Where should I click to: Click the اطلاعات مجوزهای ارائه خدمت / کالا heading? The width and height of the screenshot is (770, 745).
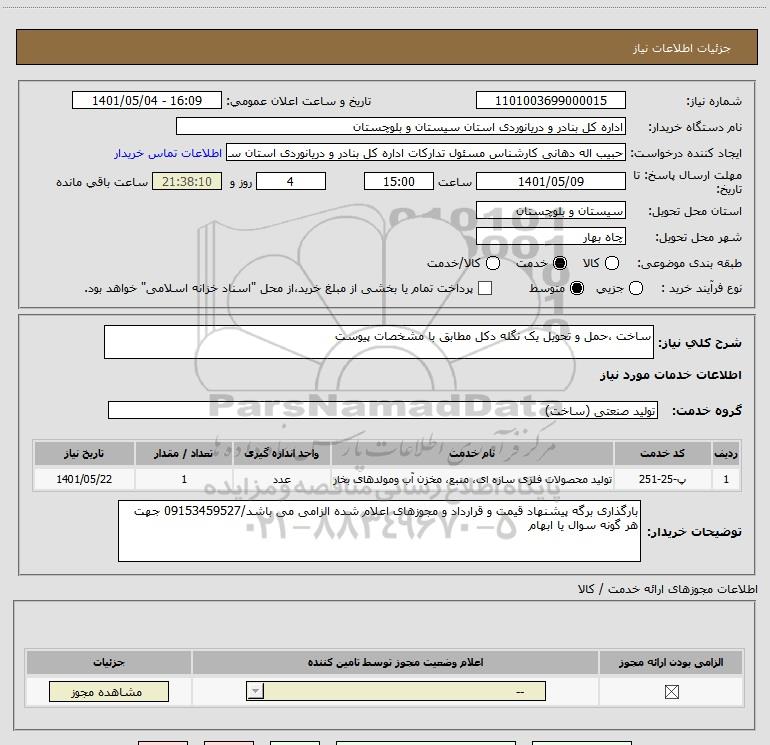668,588
